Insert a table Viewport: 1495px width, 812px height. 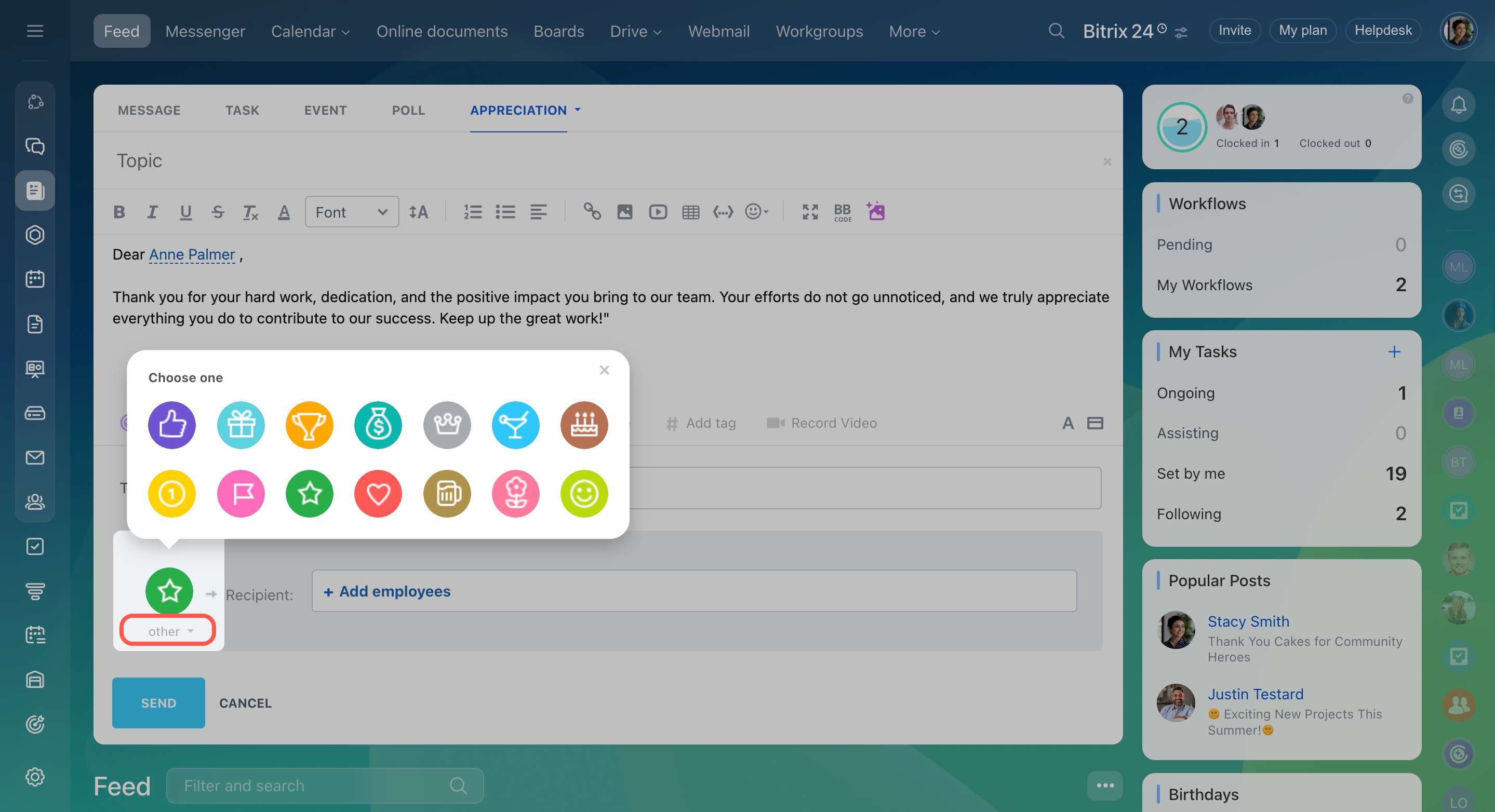point(691,212)
